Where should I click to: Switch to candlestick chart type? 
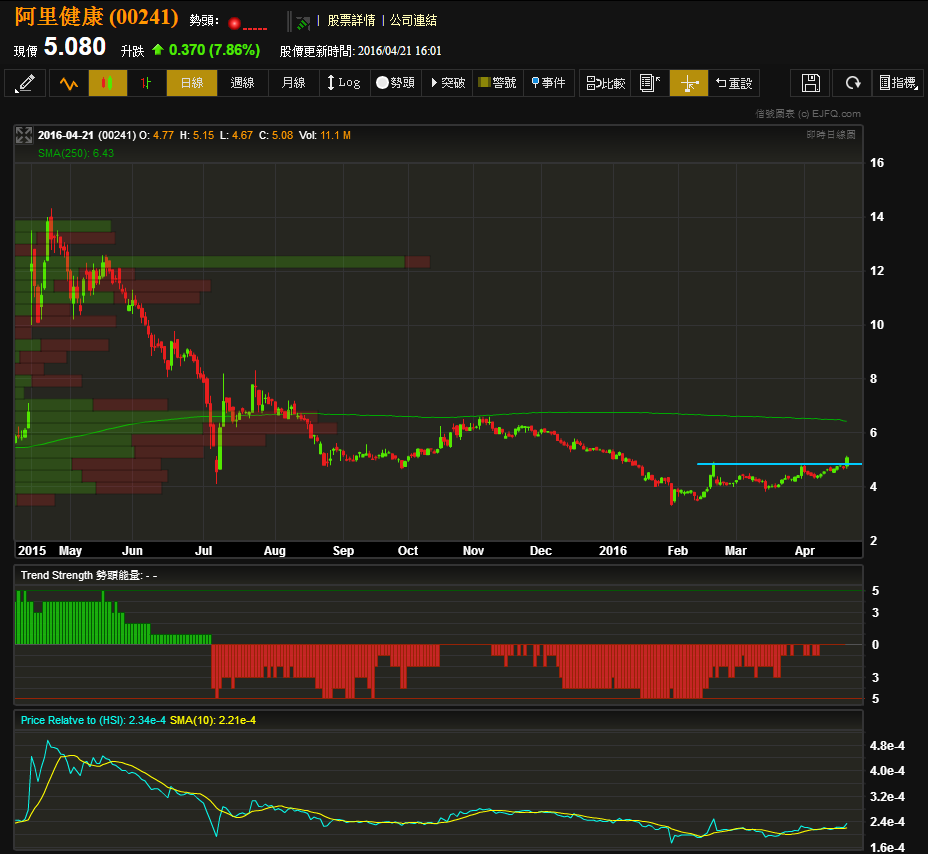point(108,83)
